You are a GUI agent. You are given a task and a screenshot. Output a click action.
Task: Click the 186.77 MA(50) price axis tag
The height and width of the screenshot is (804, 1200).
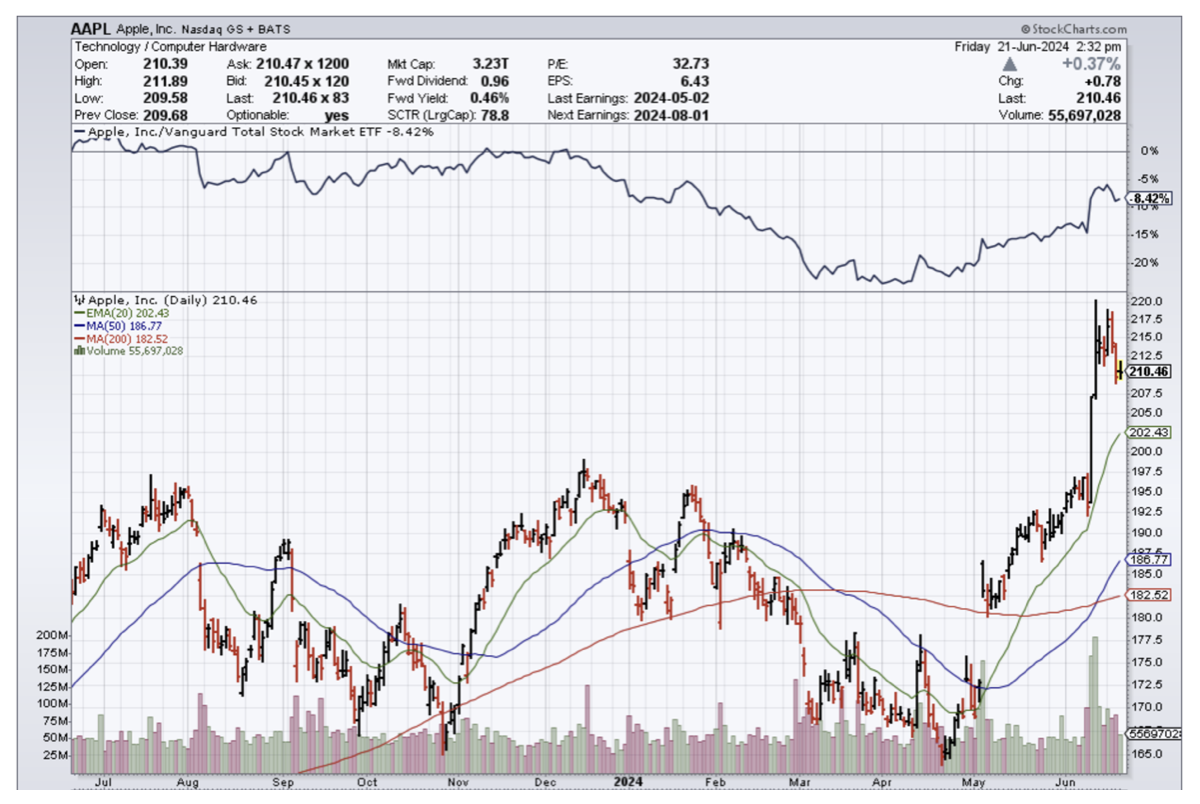1147,560
